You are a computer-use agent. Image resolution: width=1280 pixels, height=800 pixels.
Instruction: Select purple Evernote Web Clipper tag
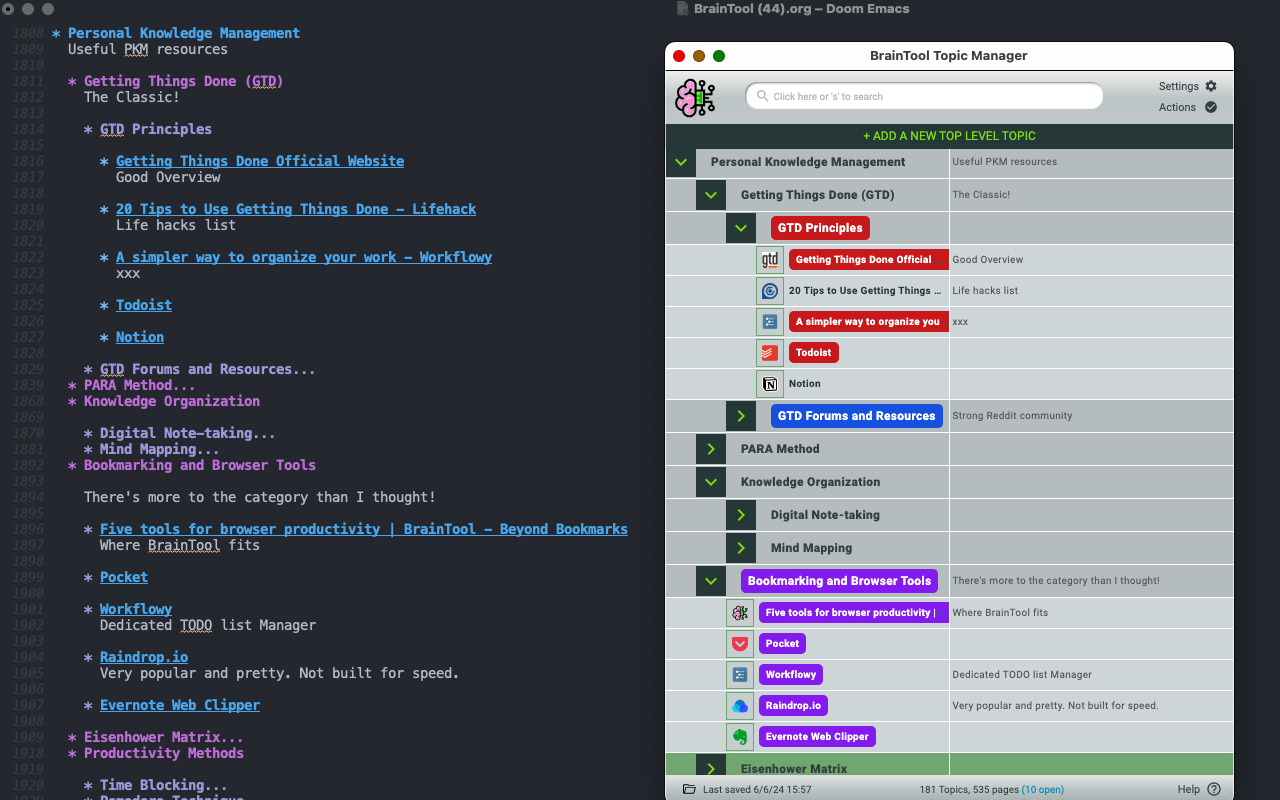(817, 737)
